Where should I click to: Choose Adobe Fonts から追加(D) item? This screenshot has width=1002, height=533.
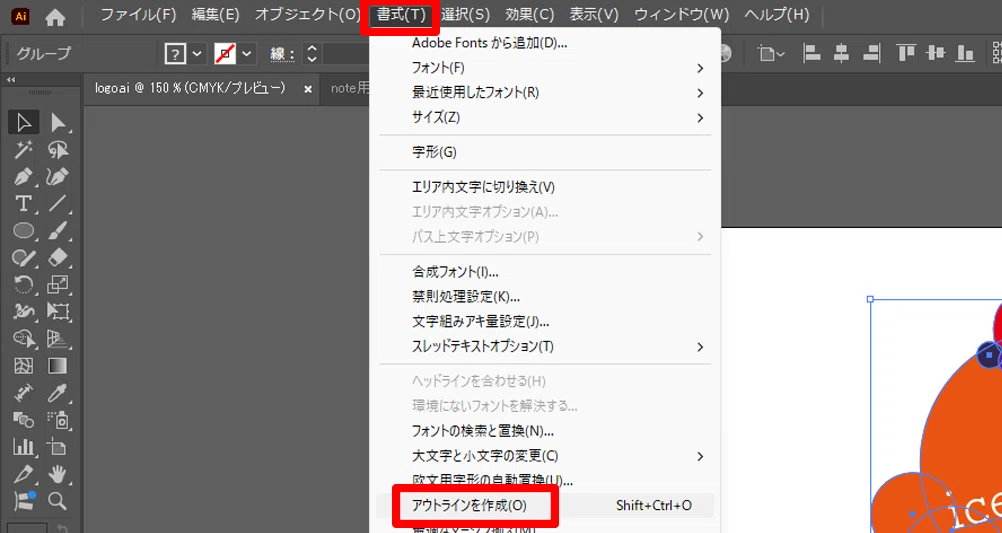[544, 43]
